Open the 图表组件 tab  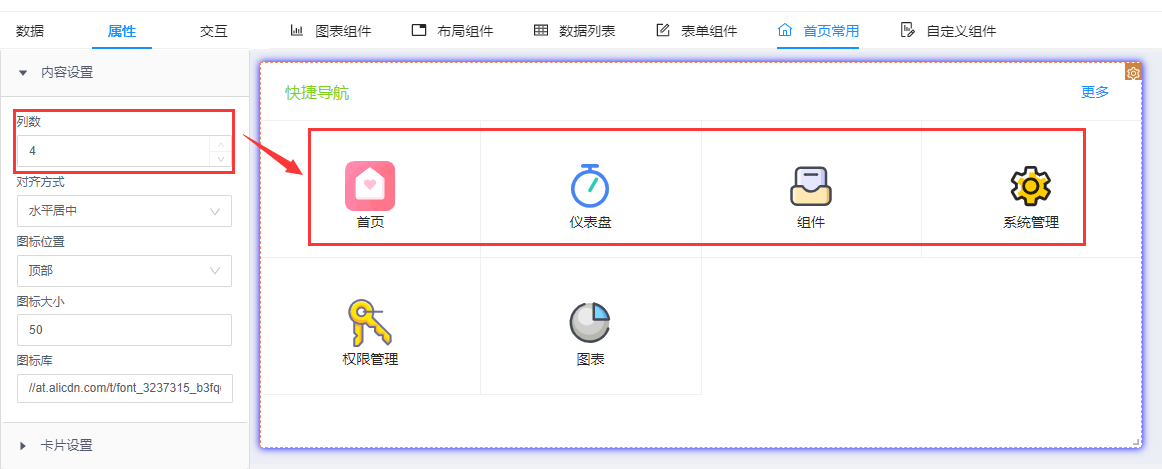point(343,31)
